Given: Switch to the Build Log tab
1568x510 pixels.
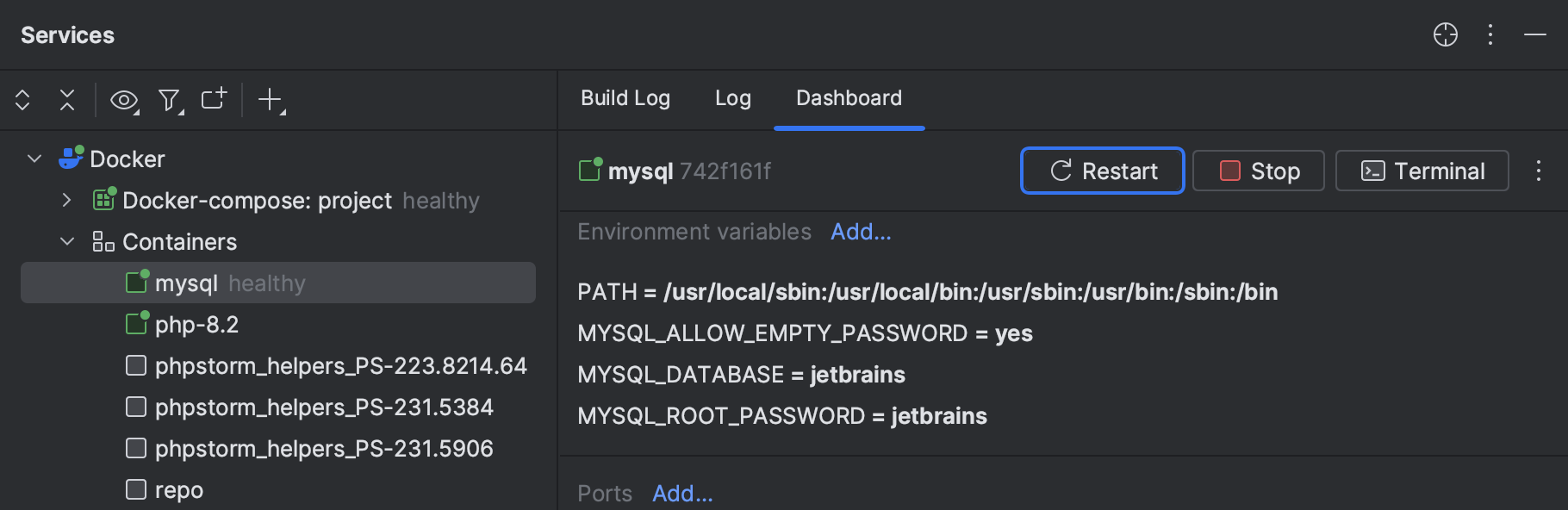Looking at the screenshot, I should (625, 98).
